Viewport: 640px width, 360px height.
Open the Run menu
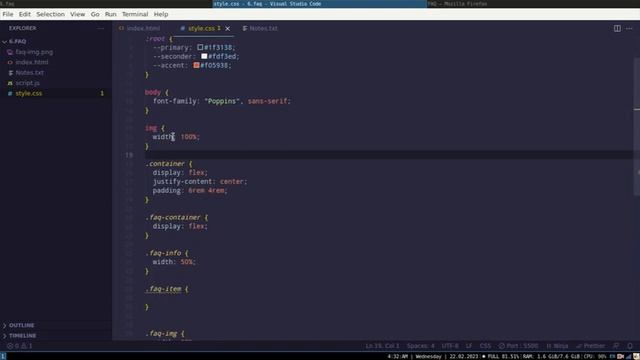click(111, 14)
